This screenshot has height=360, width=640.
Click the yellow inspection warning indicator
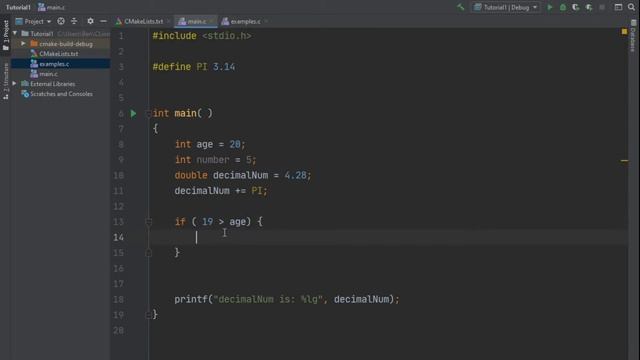(624, 31)
